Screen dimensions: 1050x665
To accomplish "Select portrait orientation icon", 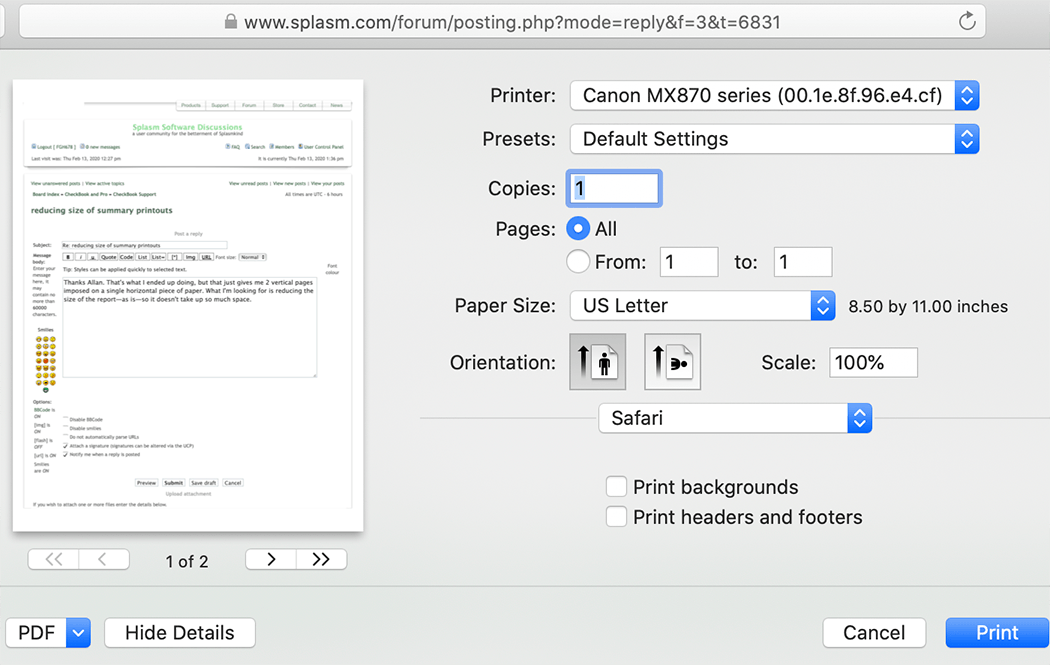I will coord(597,362).
